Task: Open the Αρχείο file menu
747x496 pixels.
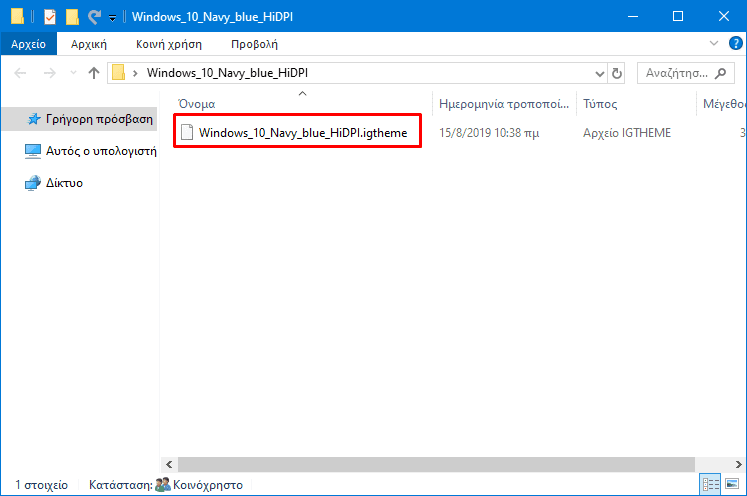Action: point(29,44)
